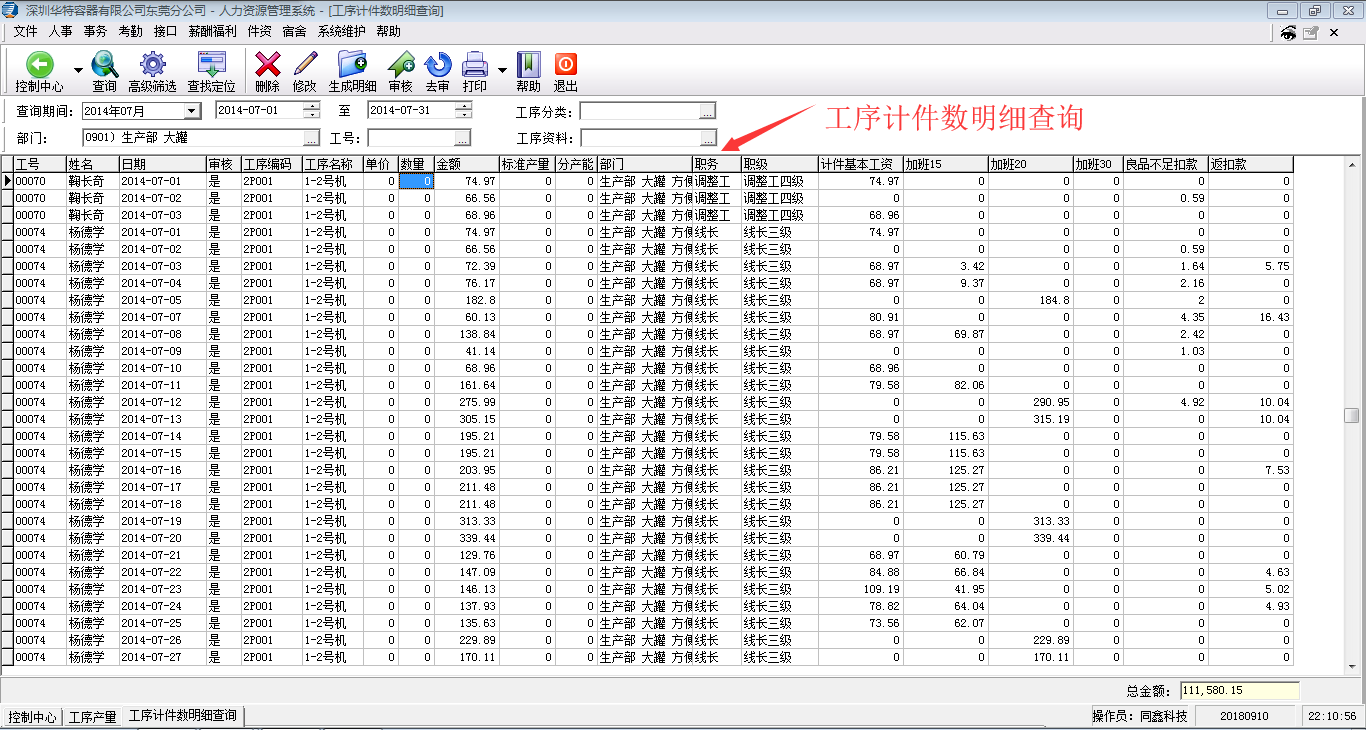
Task: Open the 薪酬福利 menu
Action: pos(212,31)
